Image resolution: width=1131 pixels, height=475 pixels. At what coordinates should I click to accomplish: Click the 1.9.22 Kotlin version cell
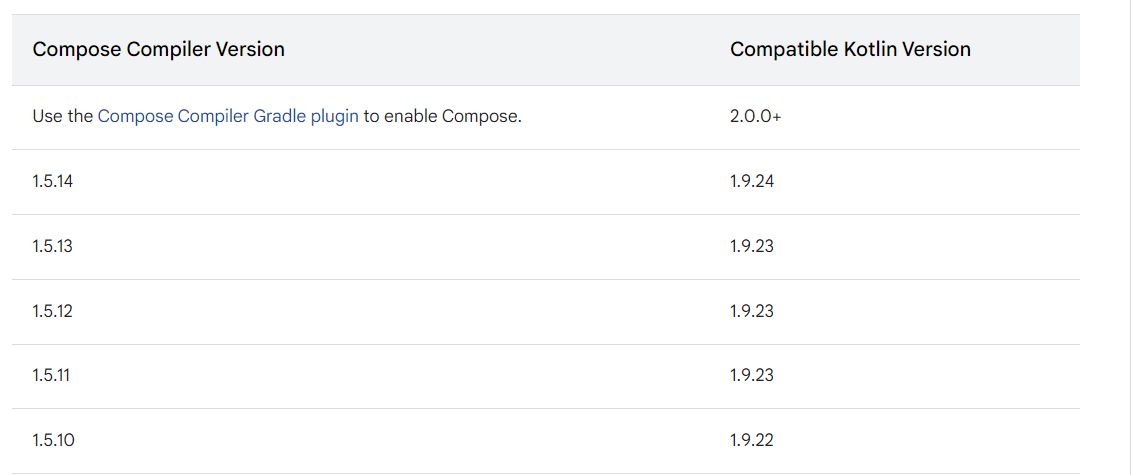[752, 440]
